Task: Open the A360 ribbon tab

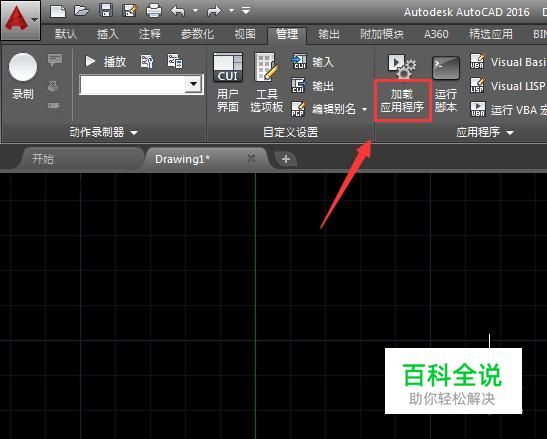Action: point(436,34)
